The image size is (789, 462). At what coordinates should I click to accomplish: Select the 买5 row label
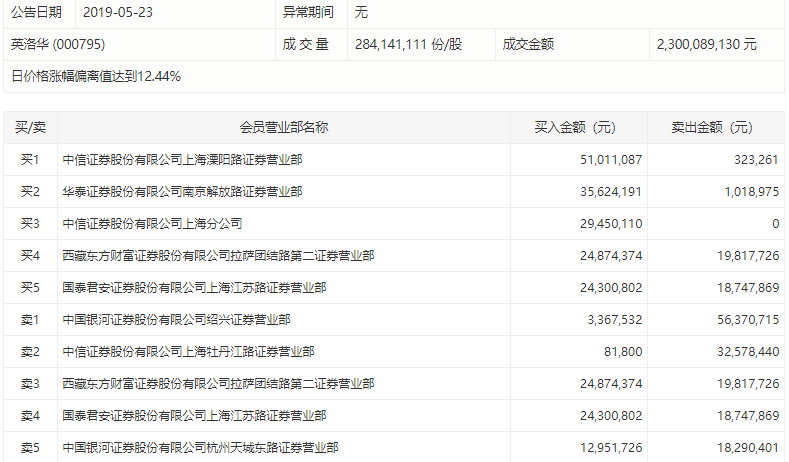coord(30,287)
